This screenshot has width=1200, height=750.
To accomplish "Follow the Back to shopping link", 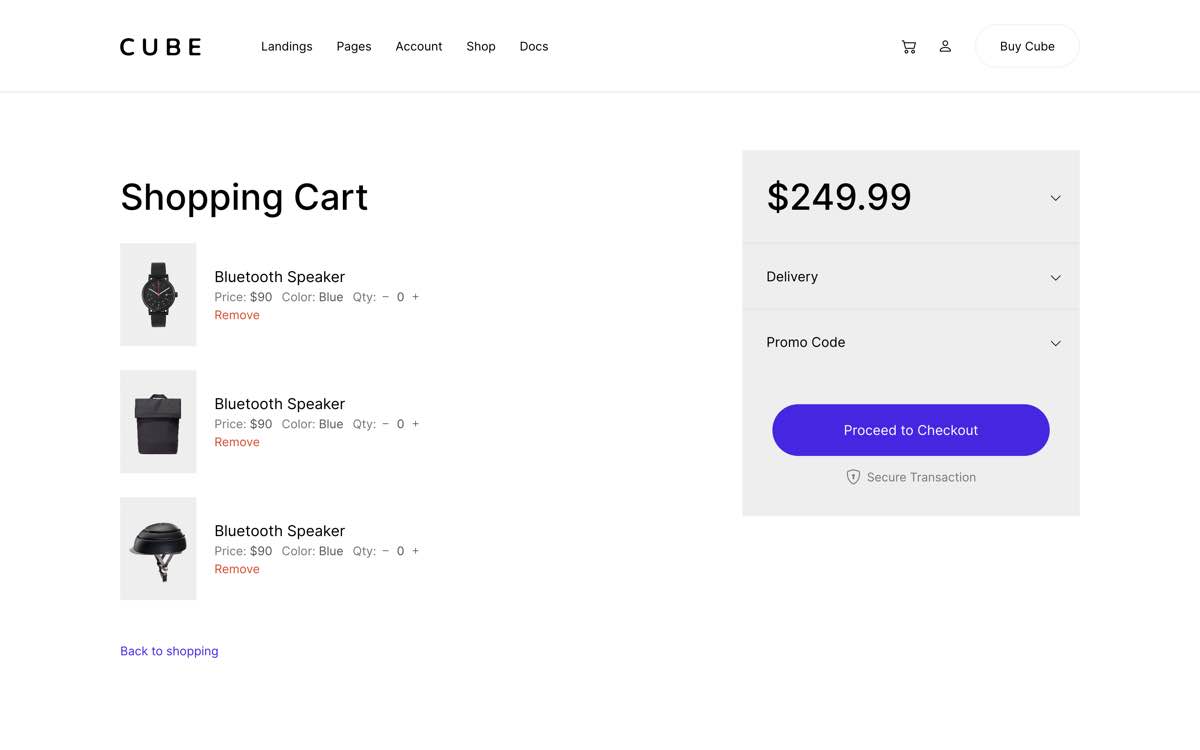I will (169, 651).
